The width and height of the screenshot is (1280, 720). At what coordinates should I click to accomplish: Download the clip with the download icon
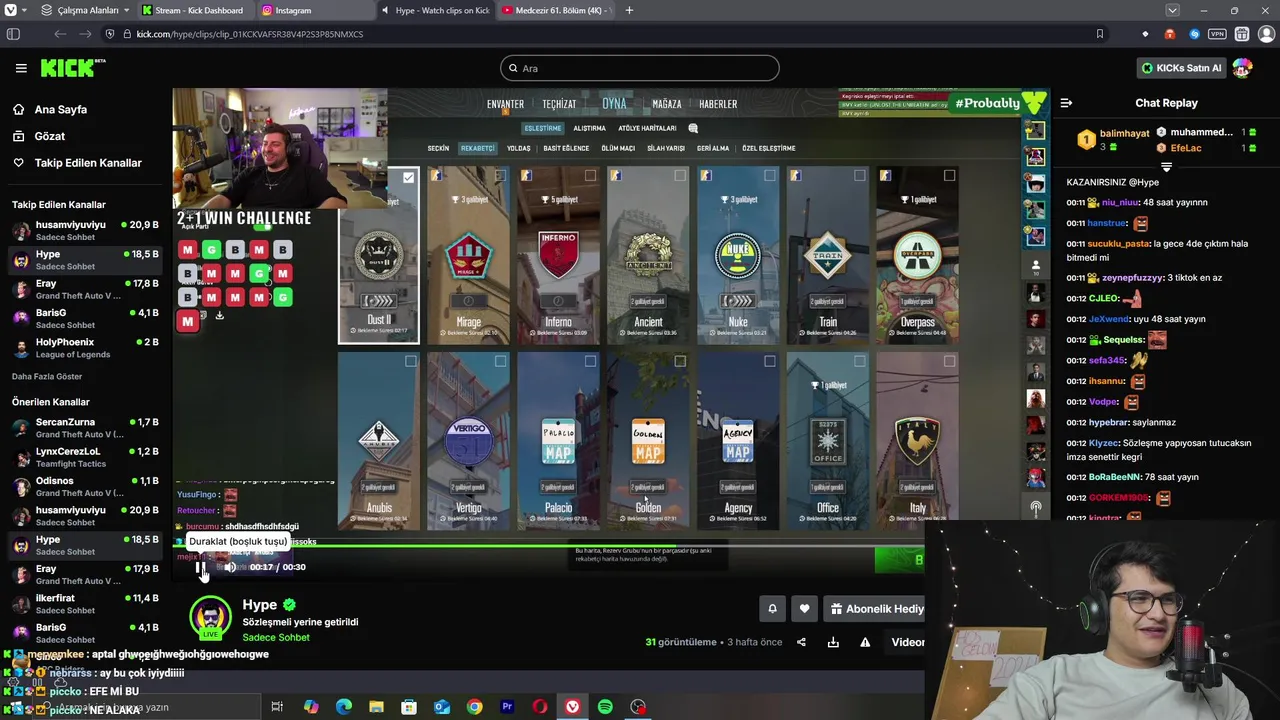[833, 642]
